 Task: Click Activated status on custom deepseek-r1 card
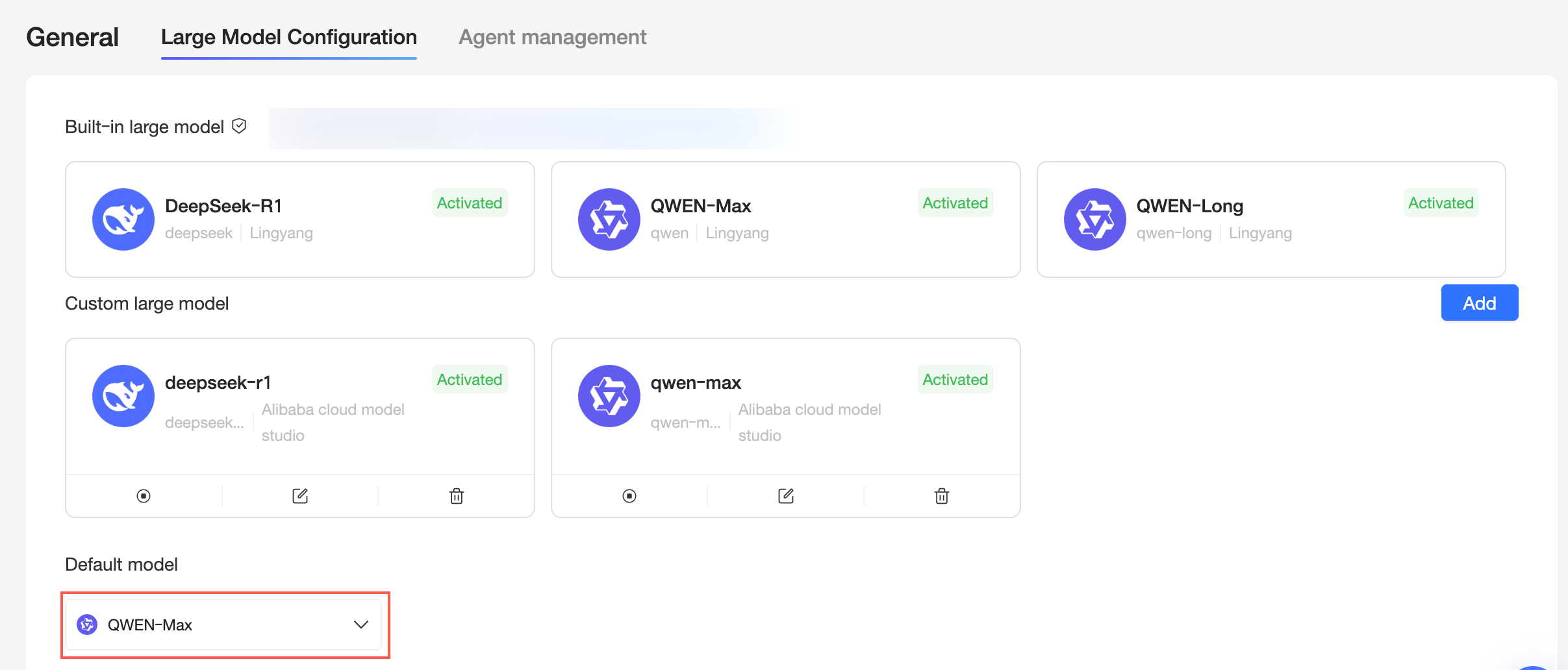click(470, 379)
